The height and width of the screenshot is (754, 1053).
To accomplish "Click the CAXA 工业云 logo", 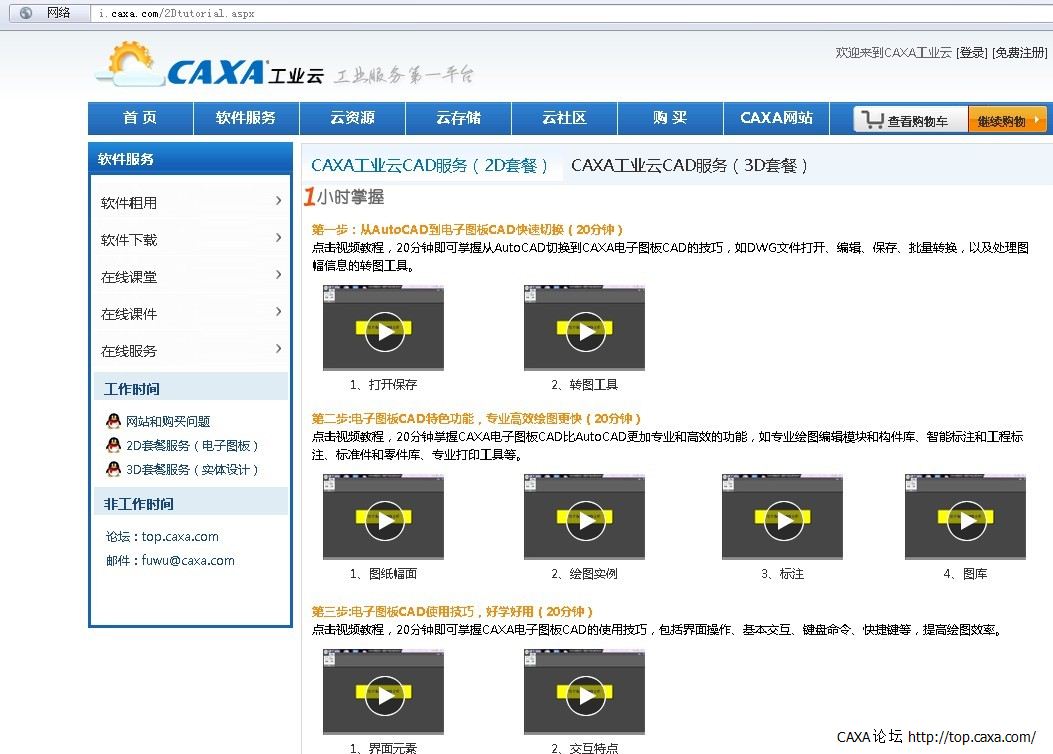I will [210, 66].
